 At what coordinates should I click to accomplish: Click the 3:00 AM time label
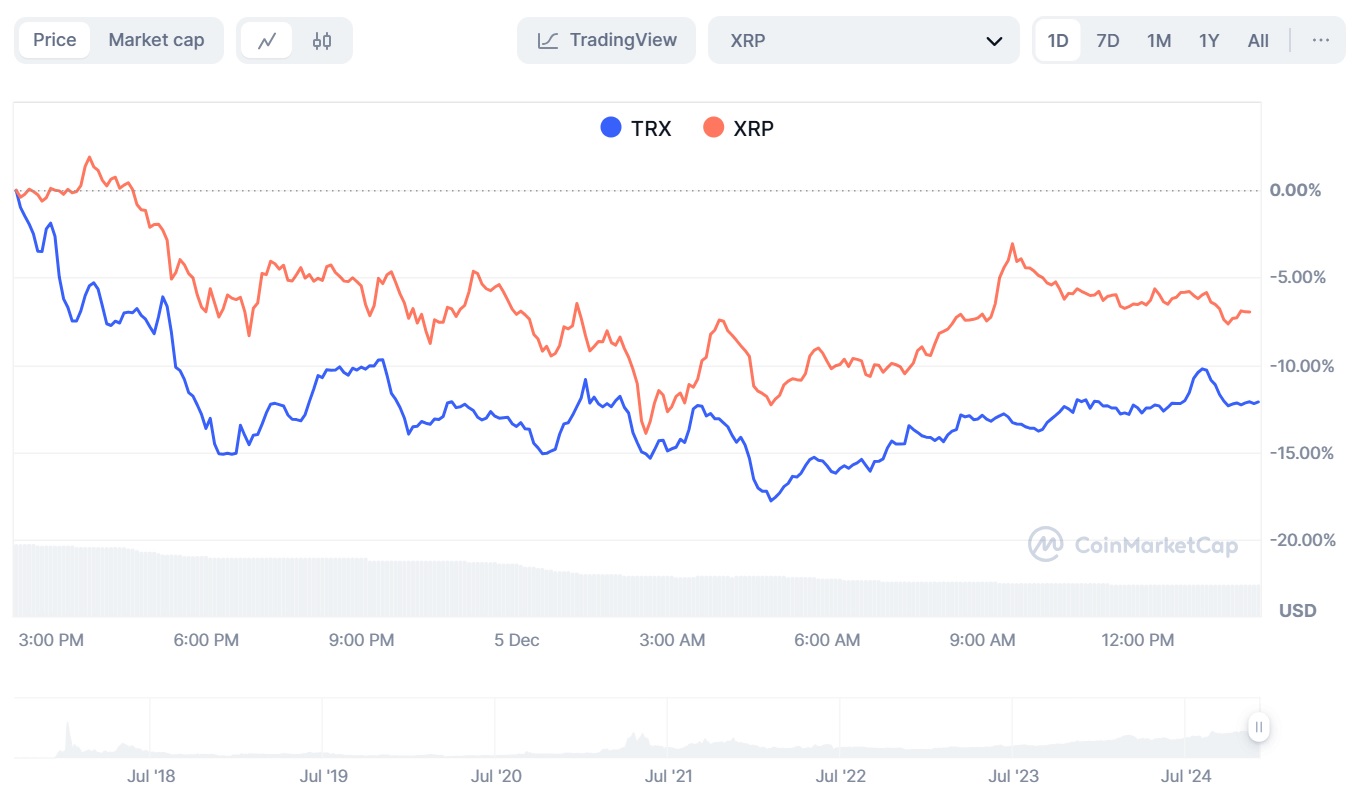click(x=671, y=640)
